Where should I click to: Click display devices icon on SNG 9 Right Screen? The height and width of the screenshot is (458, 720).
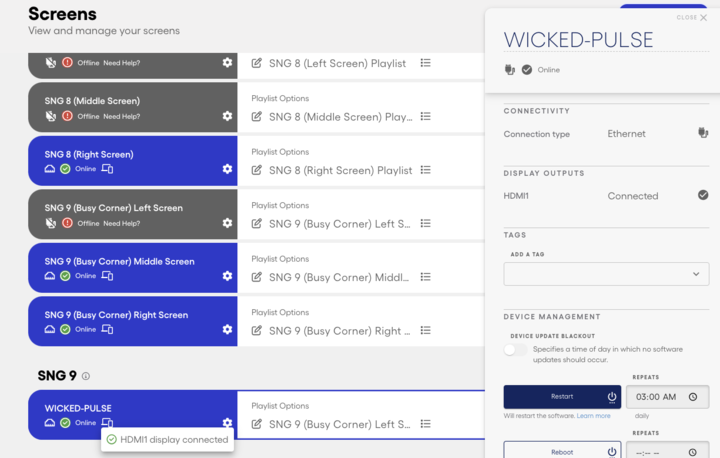(107, 329)
